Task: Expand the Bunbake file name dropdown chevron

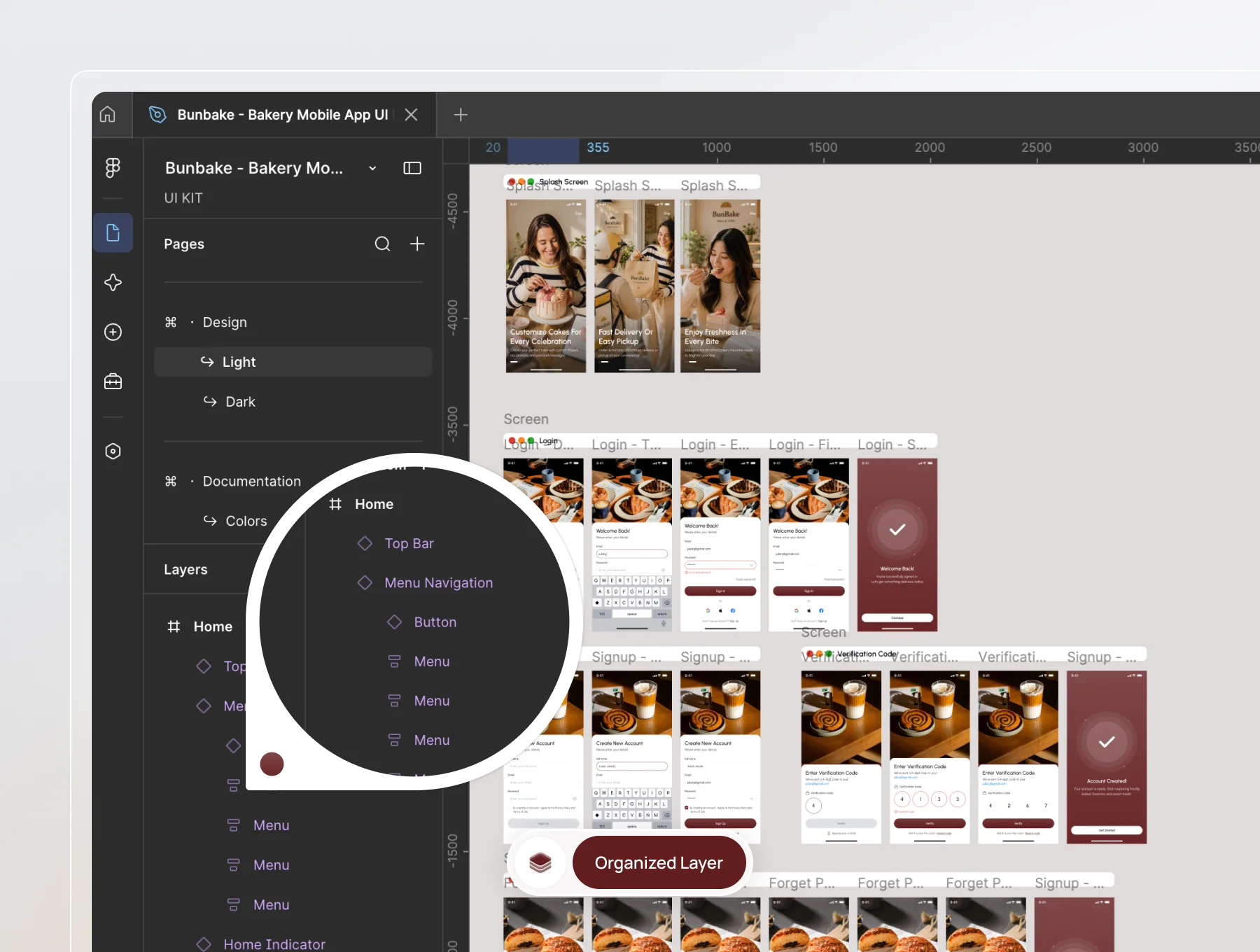Action: [x=372, y=168]
